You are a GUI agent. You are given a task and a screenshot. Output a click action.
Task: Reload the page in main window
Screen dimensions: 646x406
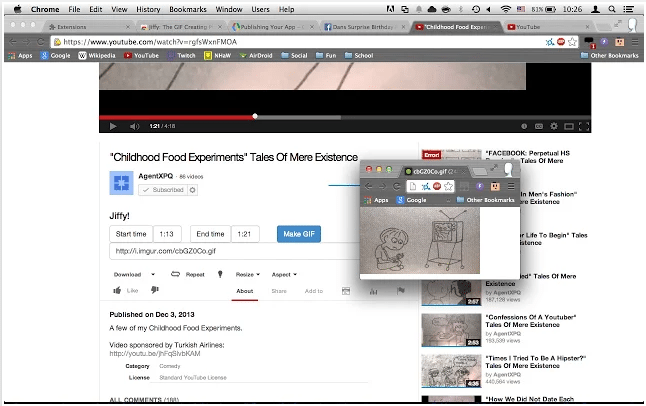coord(40,42)
